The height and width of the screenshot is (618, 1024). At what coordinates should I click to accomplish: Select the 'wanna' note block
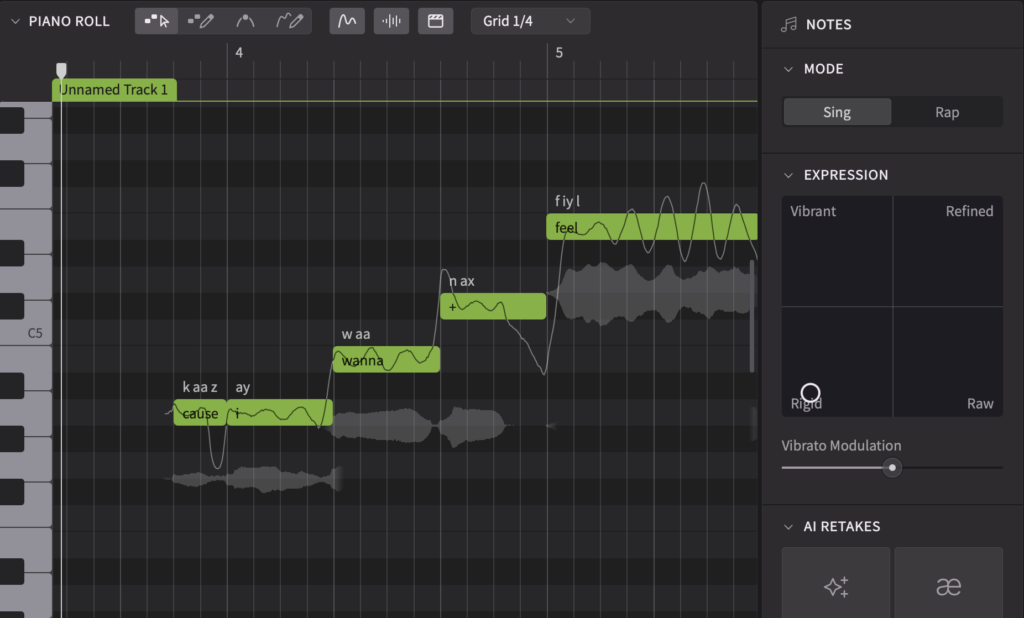(x=385, y=360)
